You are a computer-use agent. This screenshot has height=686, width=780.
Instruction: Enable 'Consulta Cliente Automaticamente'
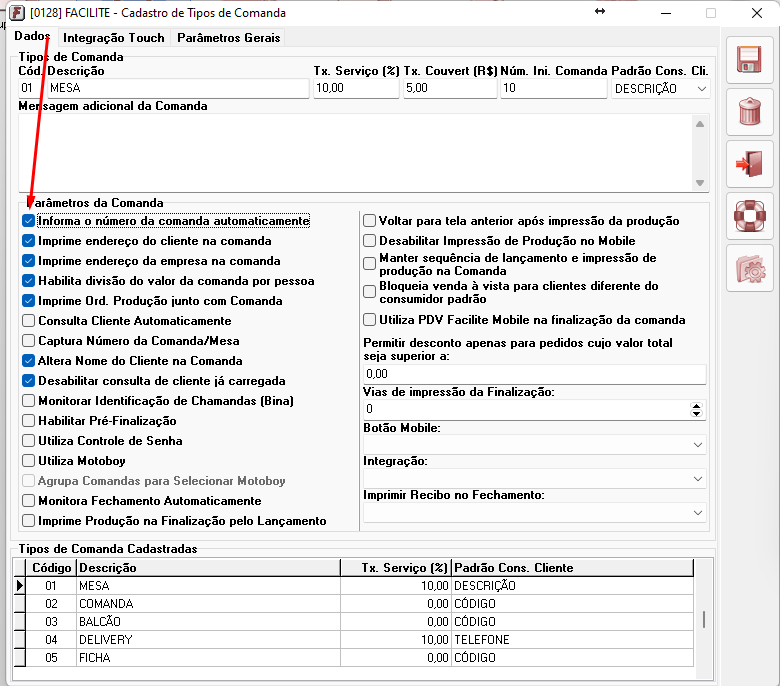28,321
